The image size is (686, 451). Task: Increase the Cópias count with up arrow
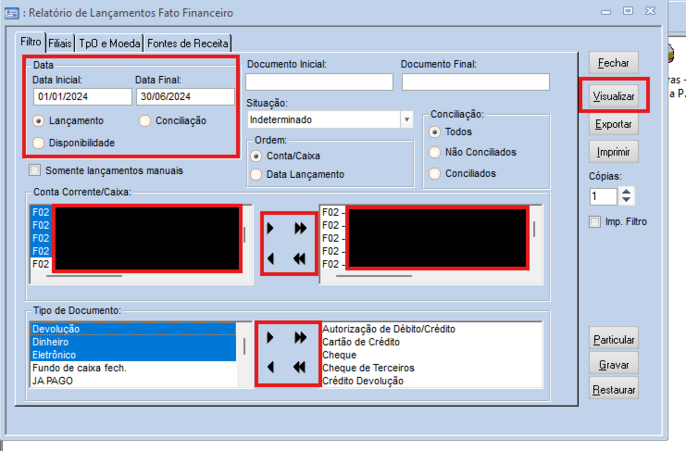click(x=627, y=191)
